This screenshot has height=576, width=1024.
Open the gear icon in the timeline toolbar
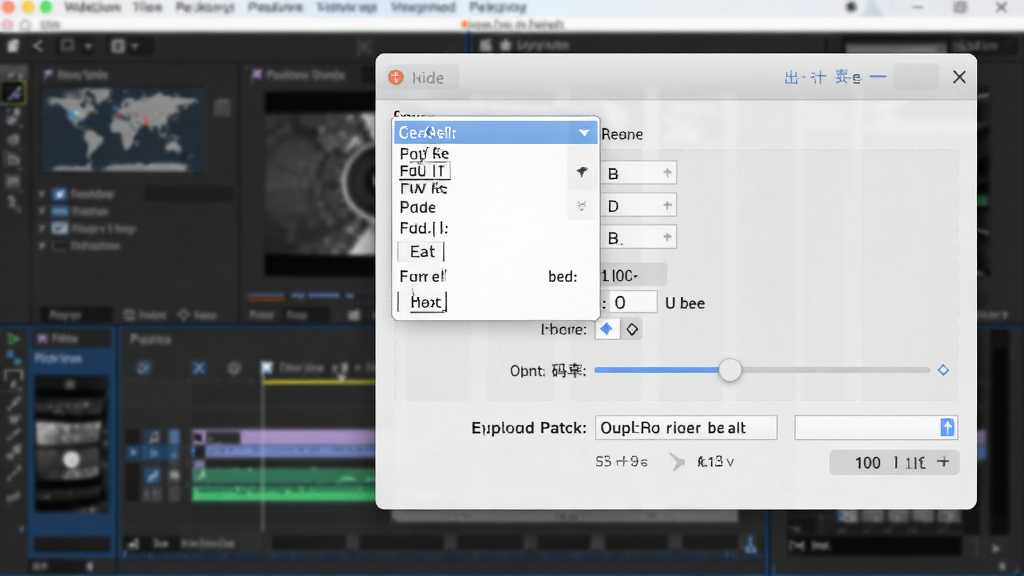[x=234, y=368]
